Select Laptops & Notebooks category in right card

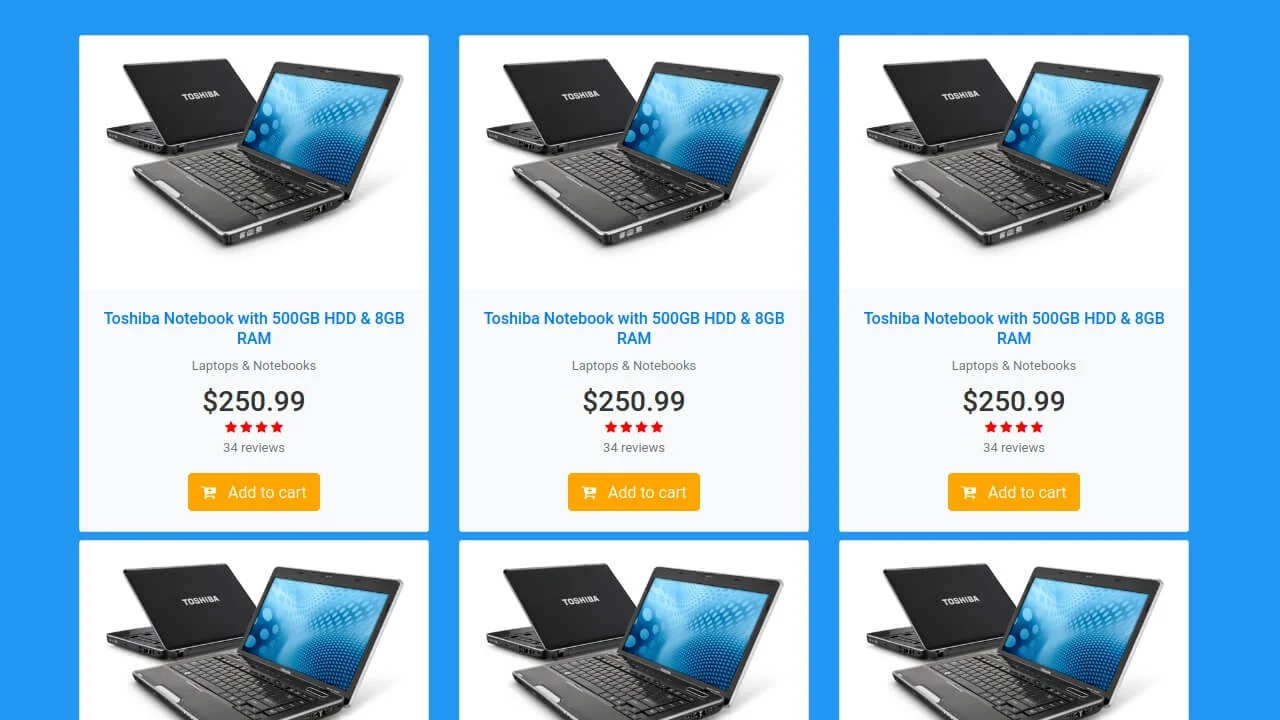[x=1014, y=366]
